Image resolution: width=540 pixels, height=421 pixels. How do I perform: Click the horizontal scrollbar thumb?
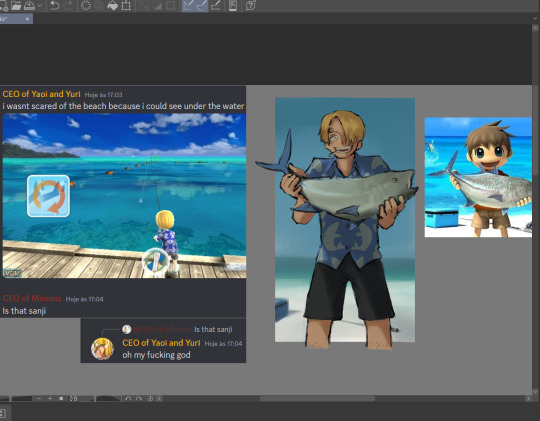[x=317, y=399]
